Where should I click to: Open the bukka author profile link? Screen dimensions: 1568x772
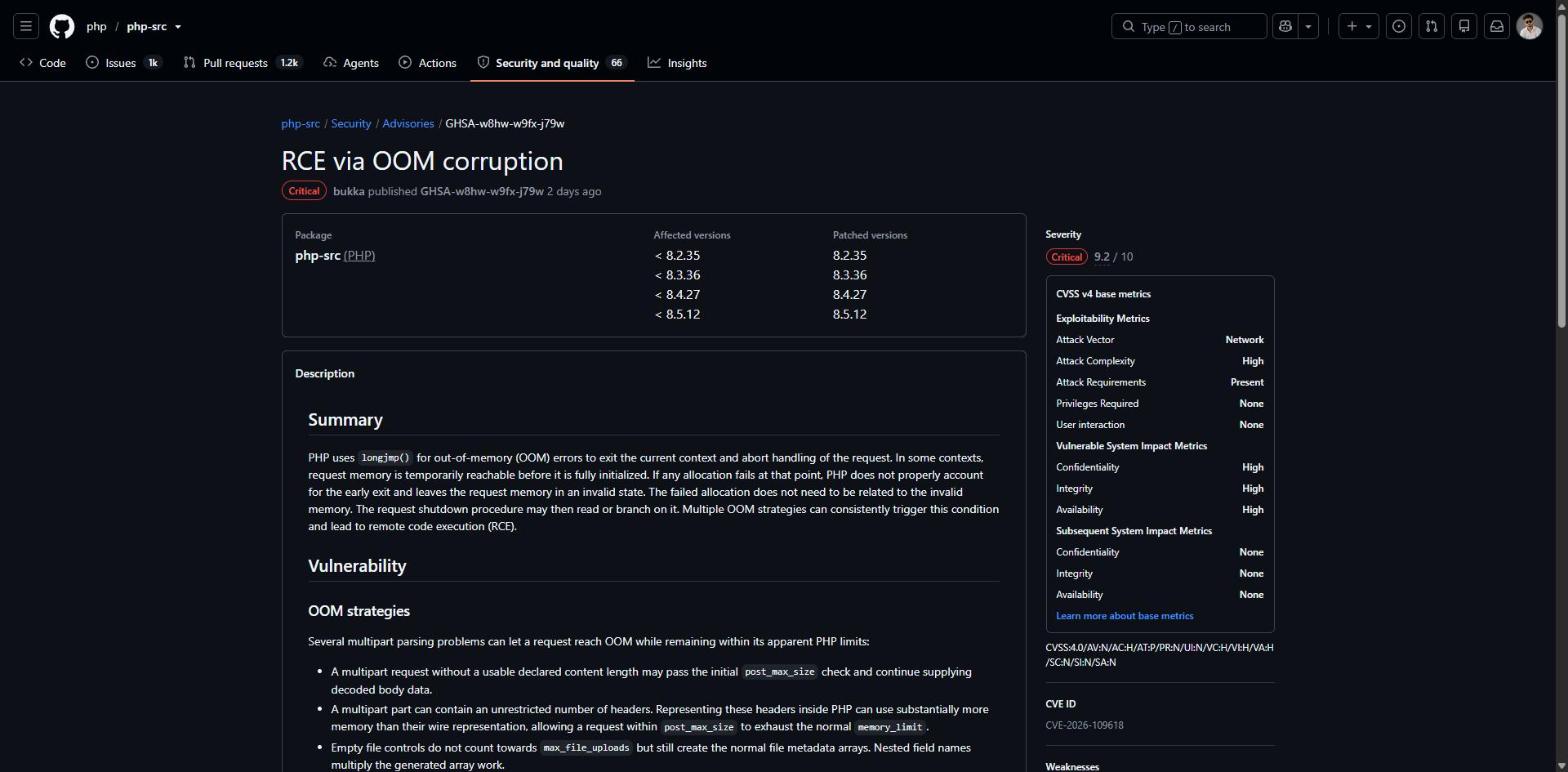(x=349, y=191)
